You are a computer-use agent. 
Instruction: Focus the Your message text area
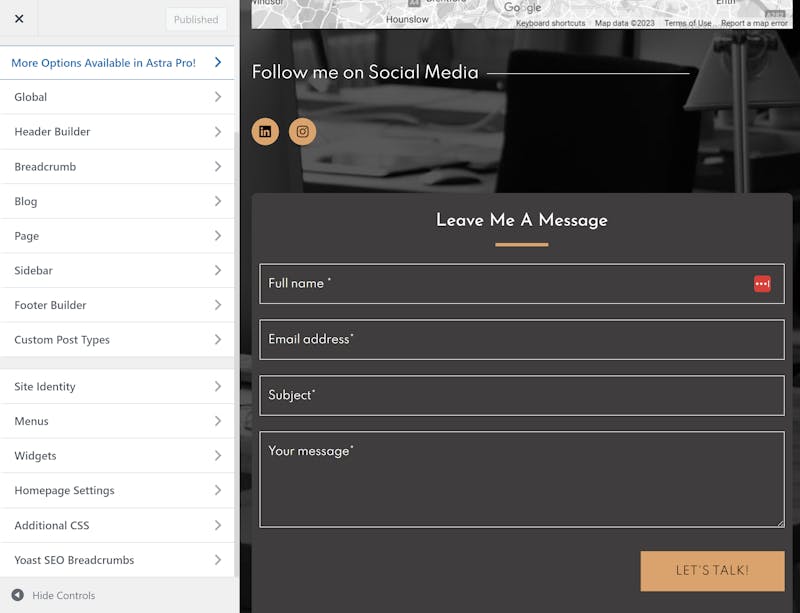click(522, 479)
